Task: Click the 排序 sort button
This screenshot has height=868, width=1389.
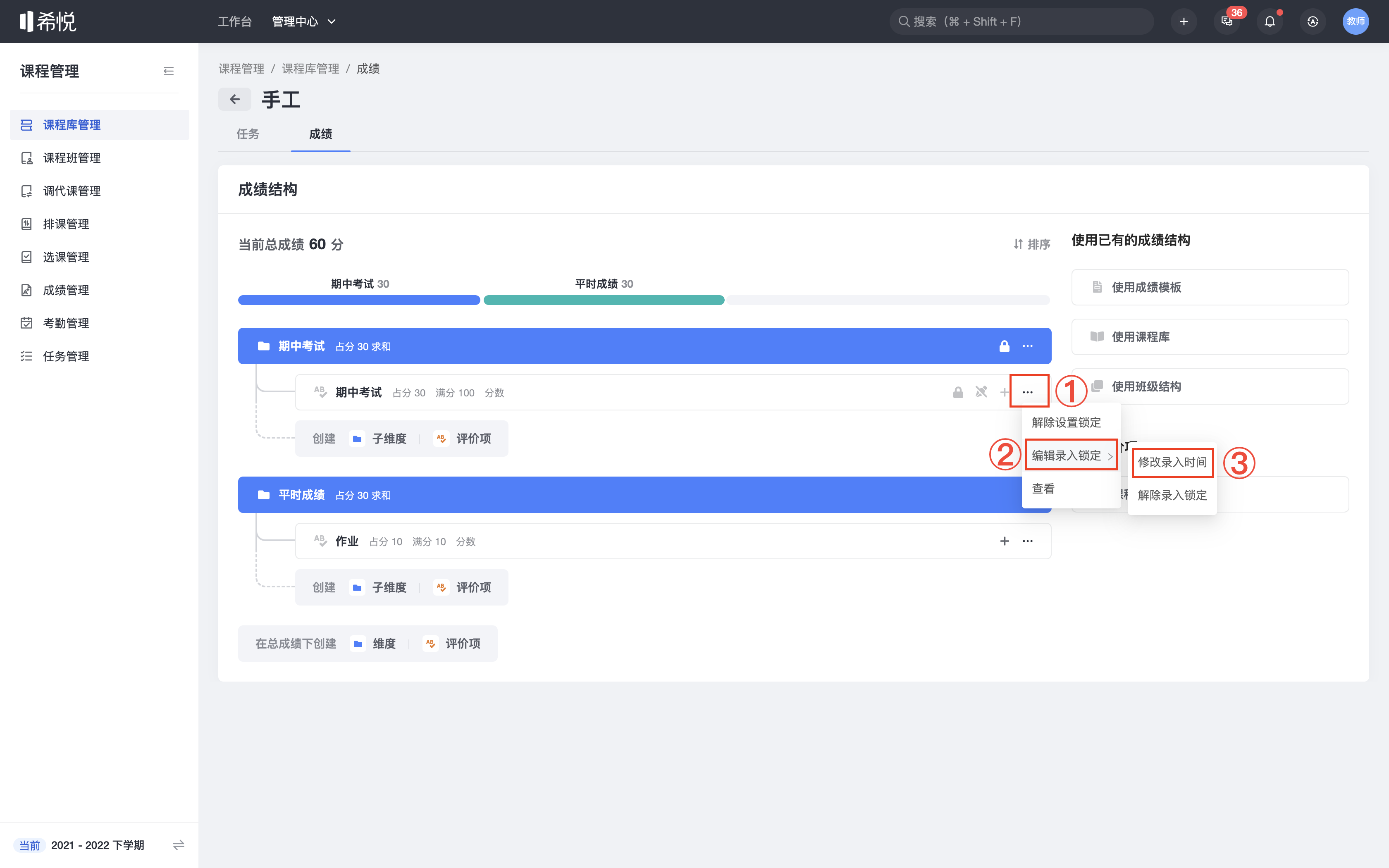Action: point(1032,245)
